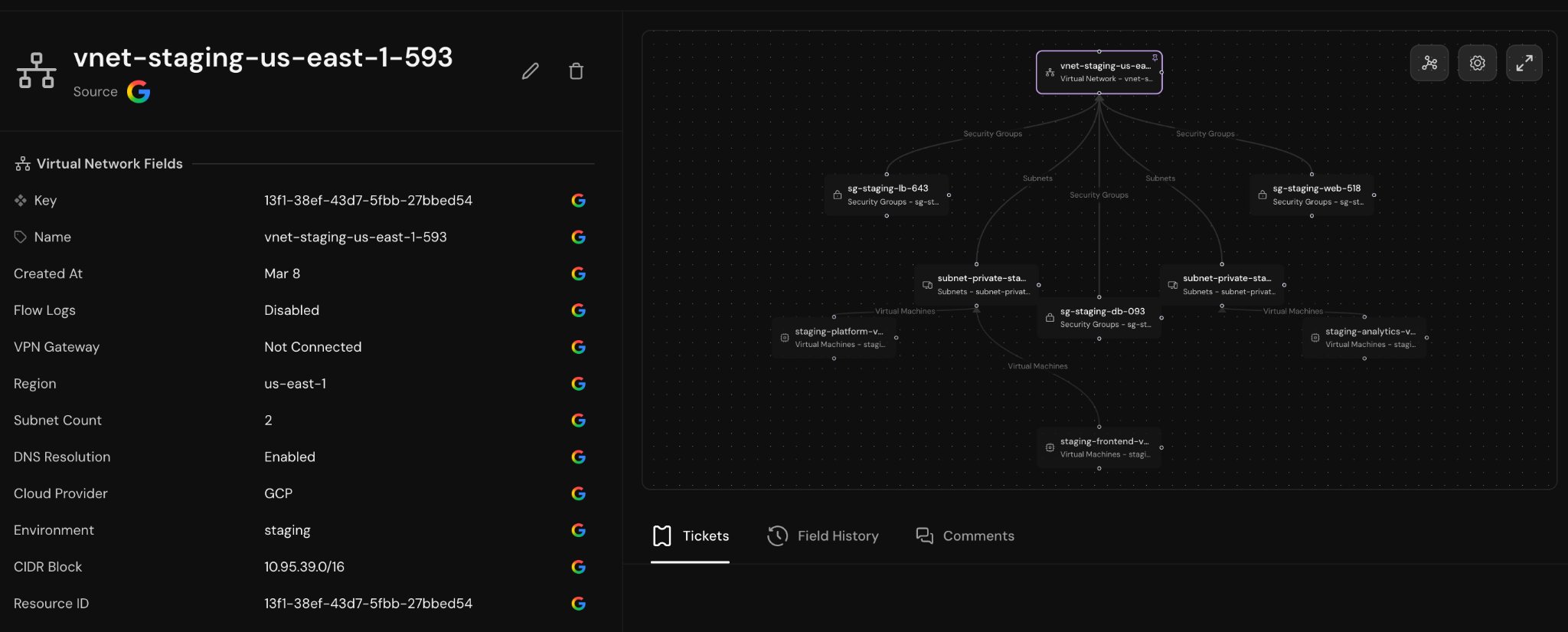Click the Key field icon
This screenshot has height=632, width=1568.
click(21, 201)
